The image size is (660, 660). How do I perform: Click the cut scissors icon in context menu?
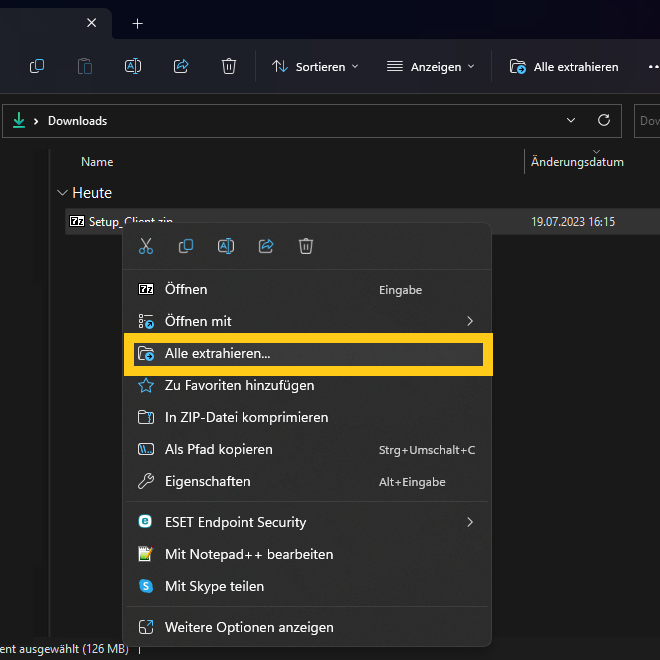[146, 246]
